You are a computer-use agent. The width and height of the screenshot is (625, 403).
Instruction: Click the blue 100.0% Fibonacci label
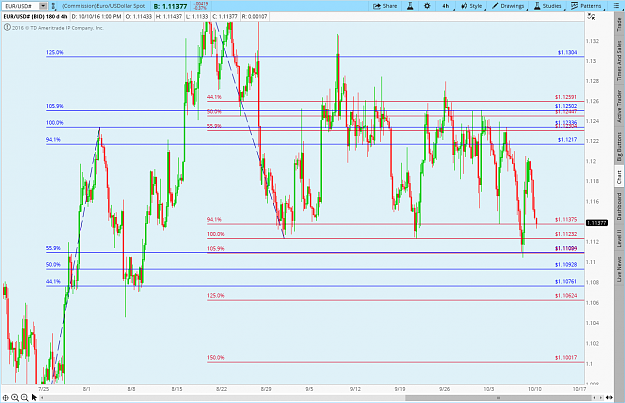[x=55, y=123]
